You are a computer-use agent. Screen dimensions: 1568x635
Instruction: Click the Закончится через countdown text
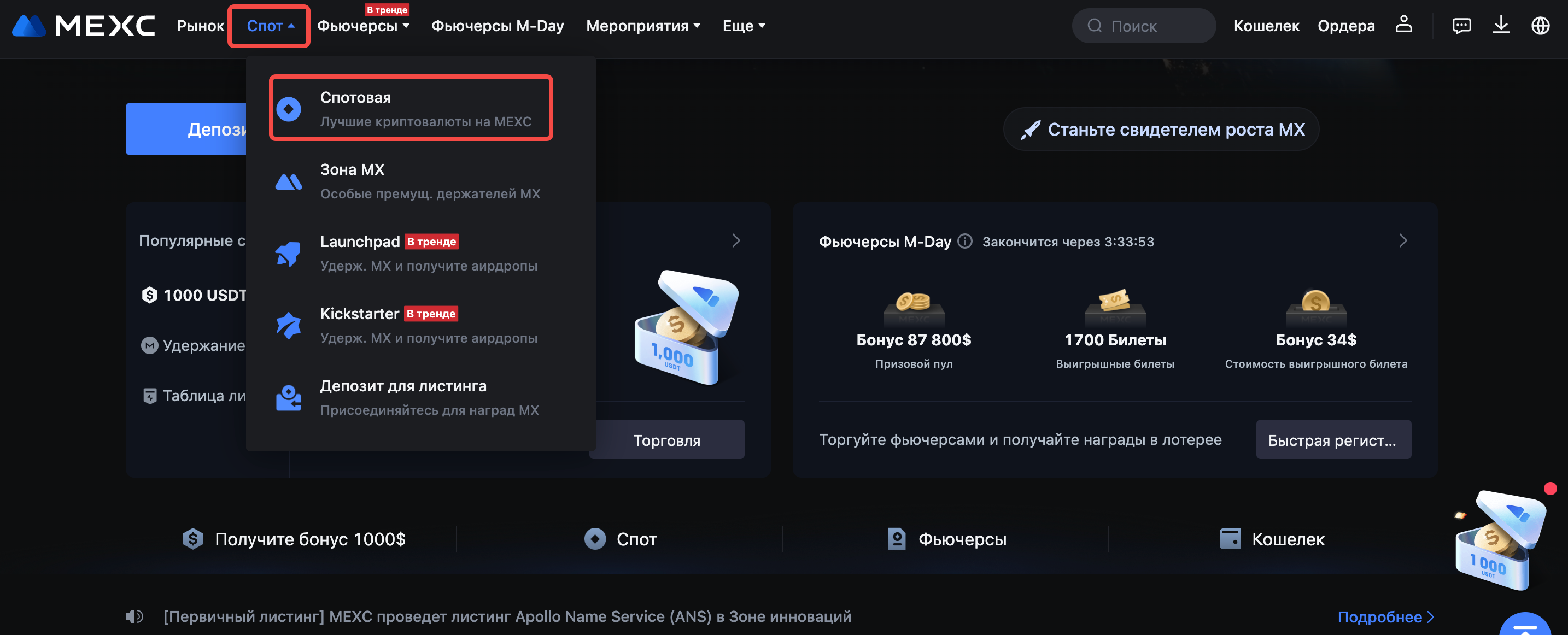(1068, 242)
